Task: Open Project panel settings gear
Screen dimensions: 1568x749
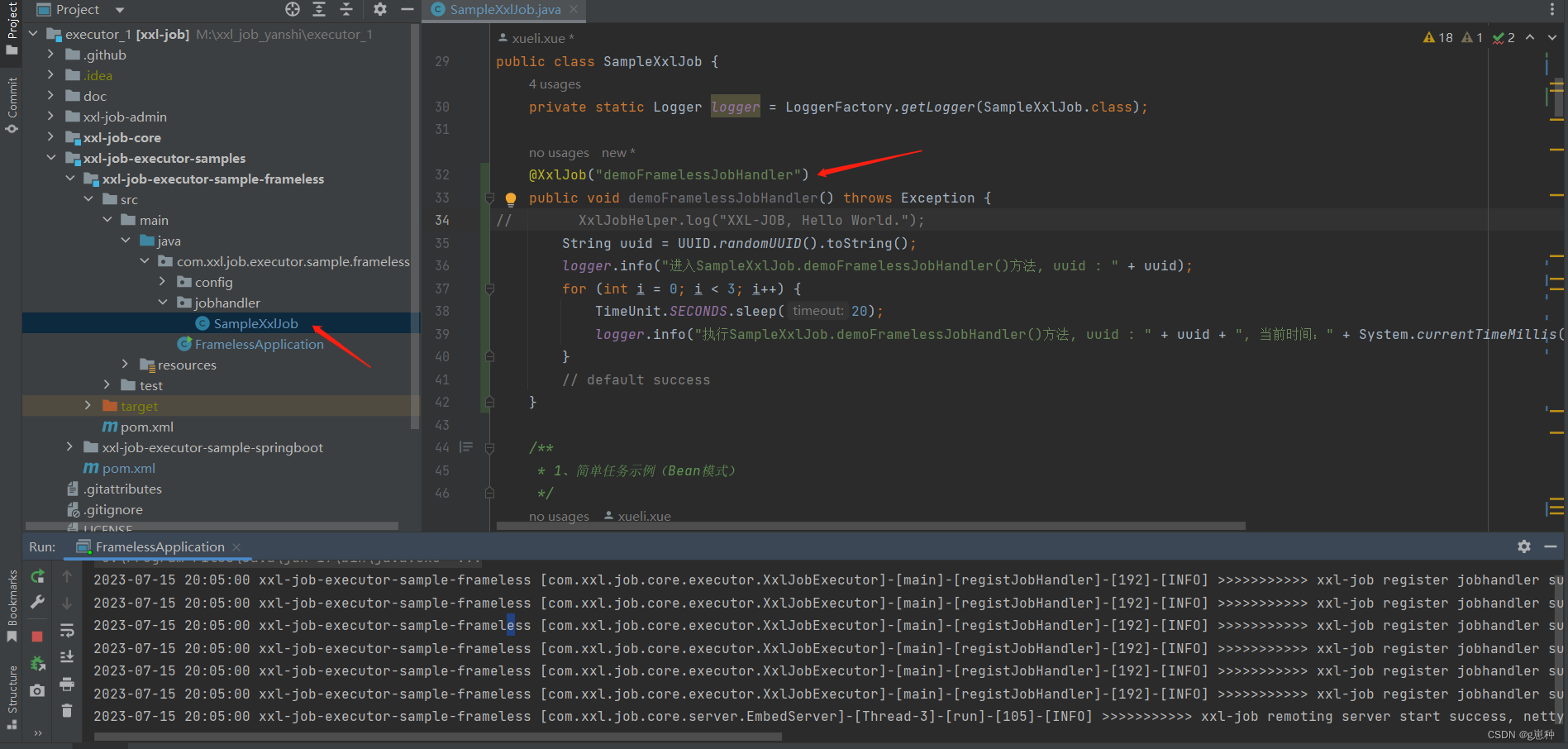Action: 379,9
